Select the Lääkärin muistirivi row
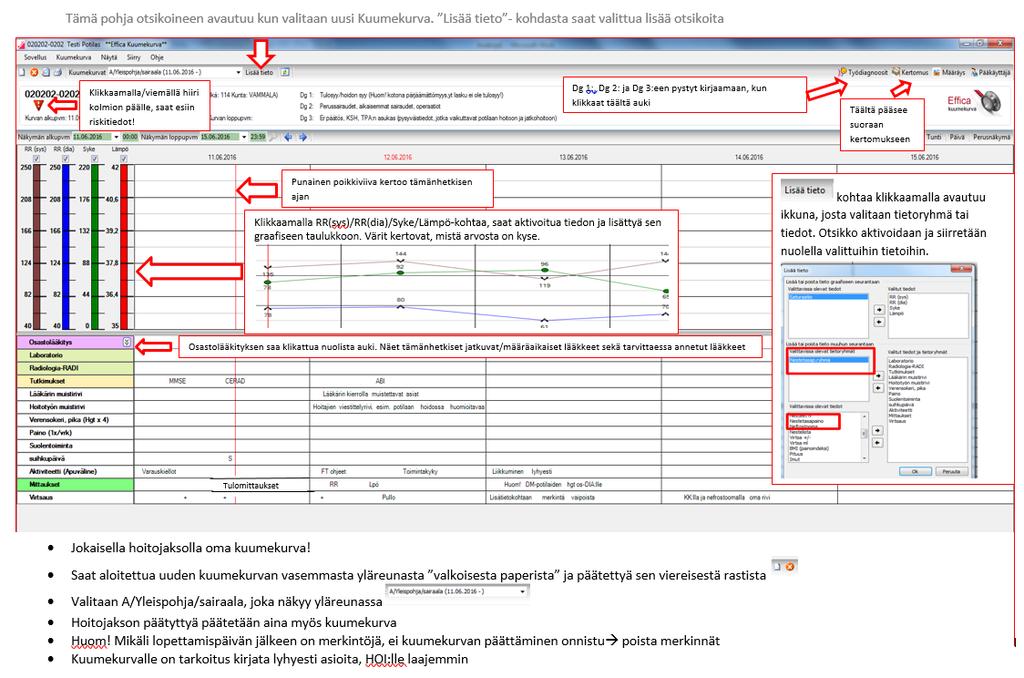 point(75,394)
